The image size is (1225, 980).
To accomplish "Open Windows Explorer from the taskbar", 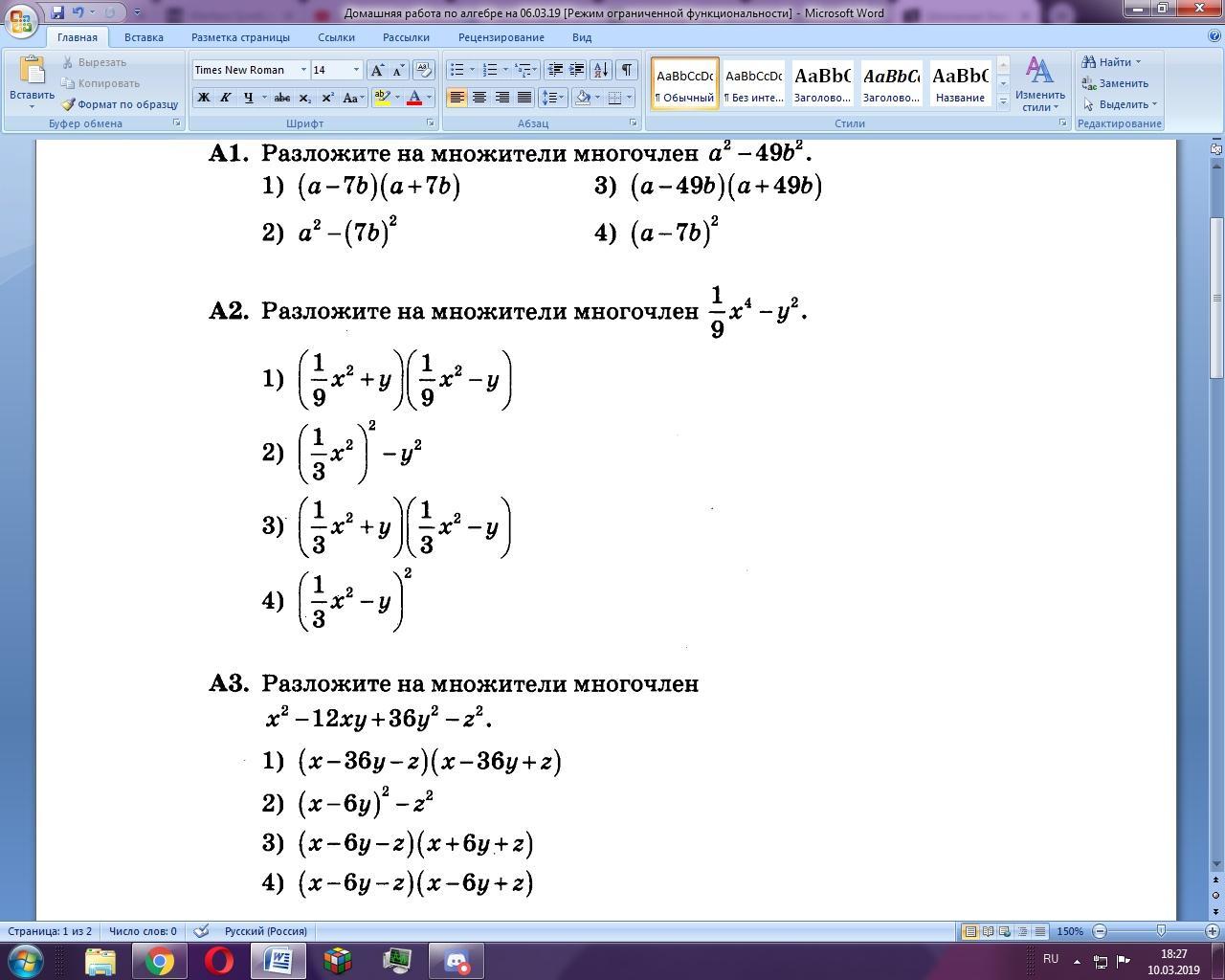I will 100,960.
